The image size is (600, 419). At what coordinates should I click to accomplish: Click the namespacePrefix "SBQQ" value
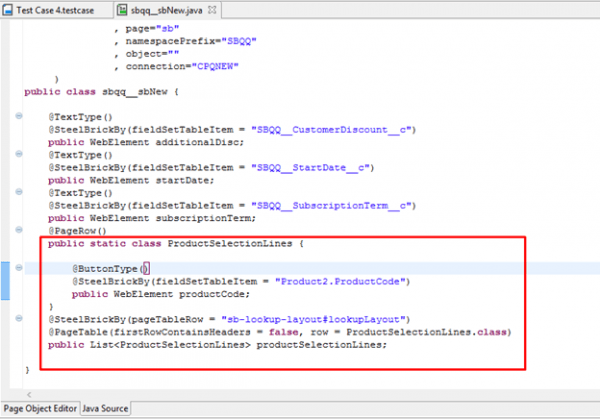tap(239, 41)
